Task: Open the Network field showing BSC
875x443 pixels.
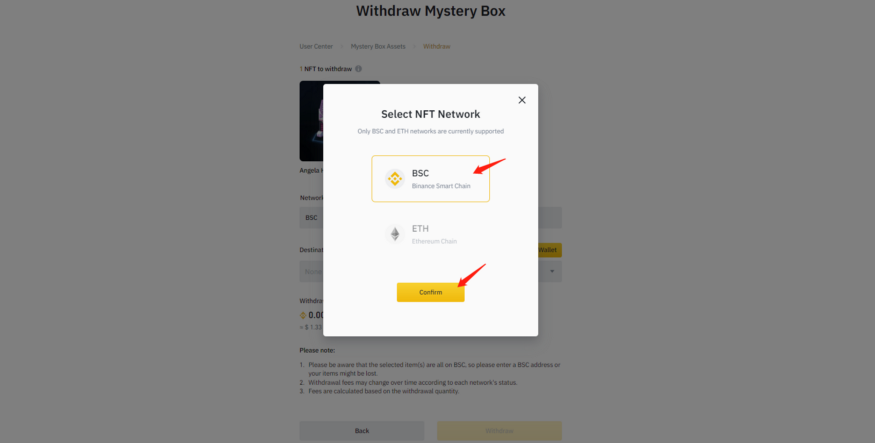Action: (x=311, y=218)
